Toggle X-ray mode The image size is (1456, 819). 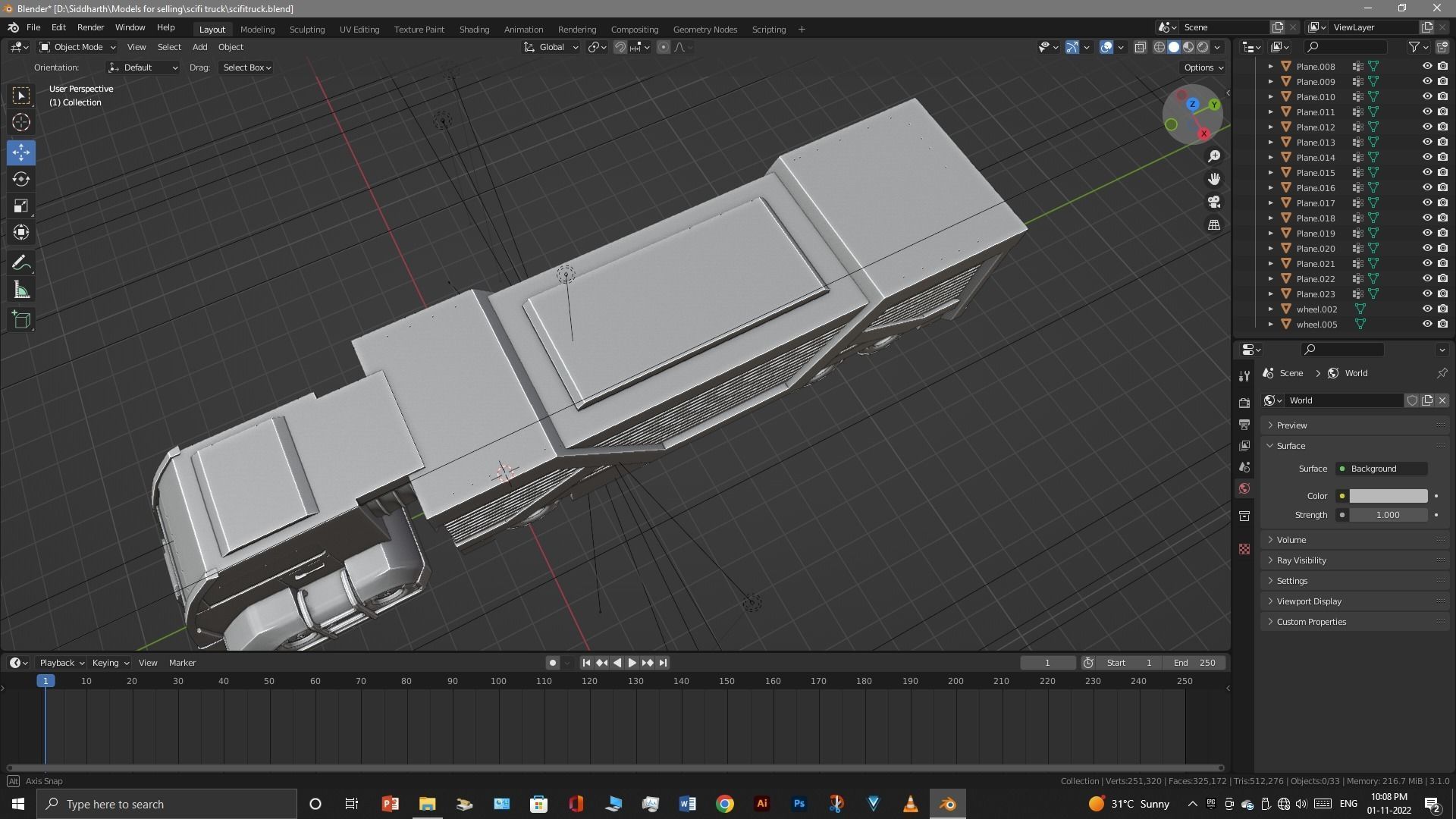tap(1140, 47)
